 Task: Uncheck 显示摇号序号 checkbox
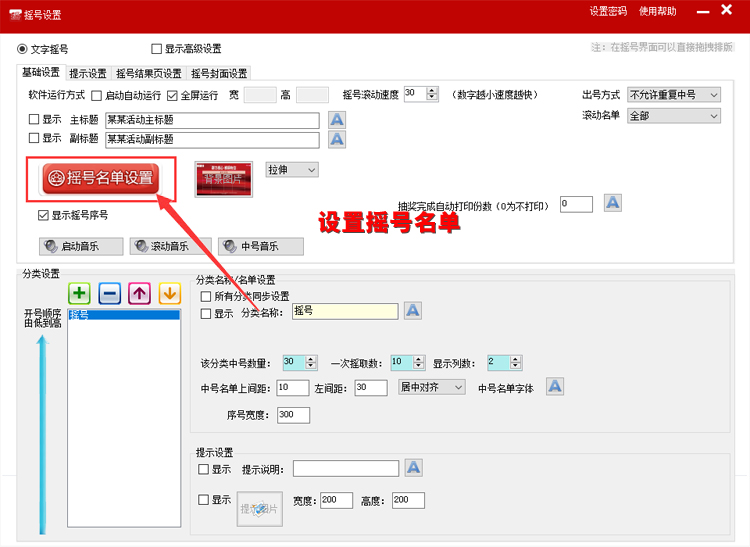(43, 215)
